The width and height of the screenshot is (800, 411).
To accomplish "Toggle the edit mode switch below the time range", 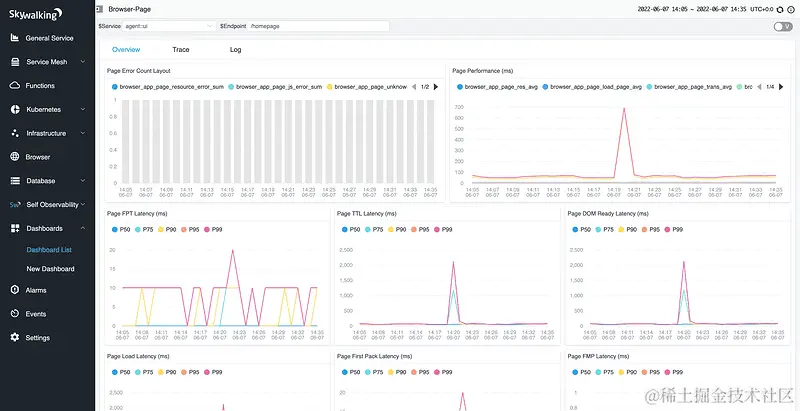I will tap(783, 27).
